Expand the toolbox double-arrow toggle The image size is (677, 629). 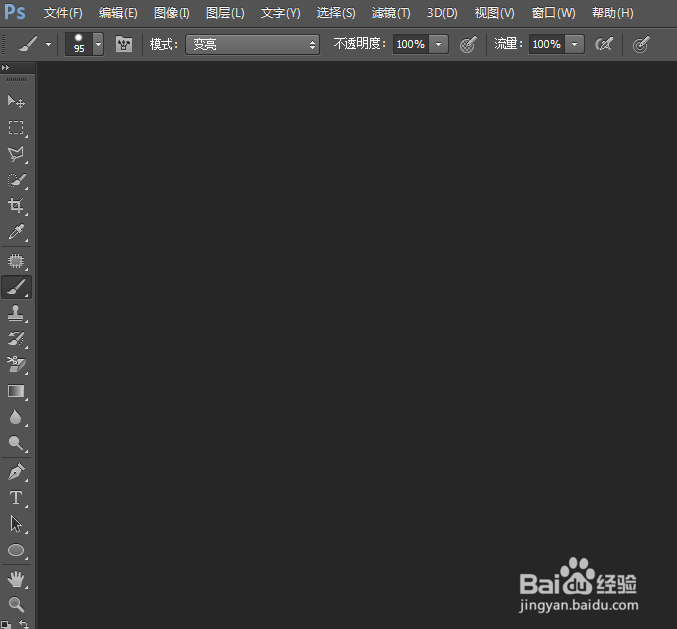click(x=5, y=68)
